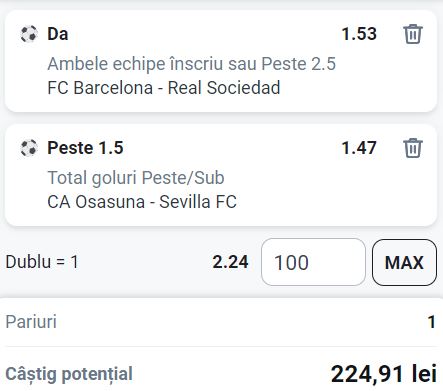The height and width of the screenshot is (391, 443).
Task: Click the Total goluri Peste/Sub market label
Action: pyautogui.click(x=136, y=178)
